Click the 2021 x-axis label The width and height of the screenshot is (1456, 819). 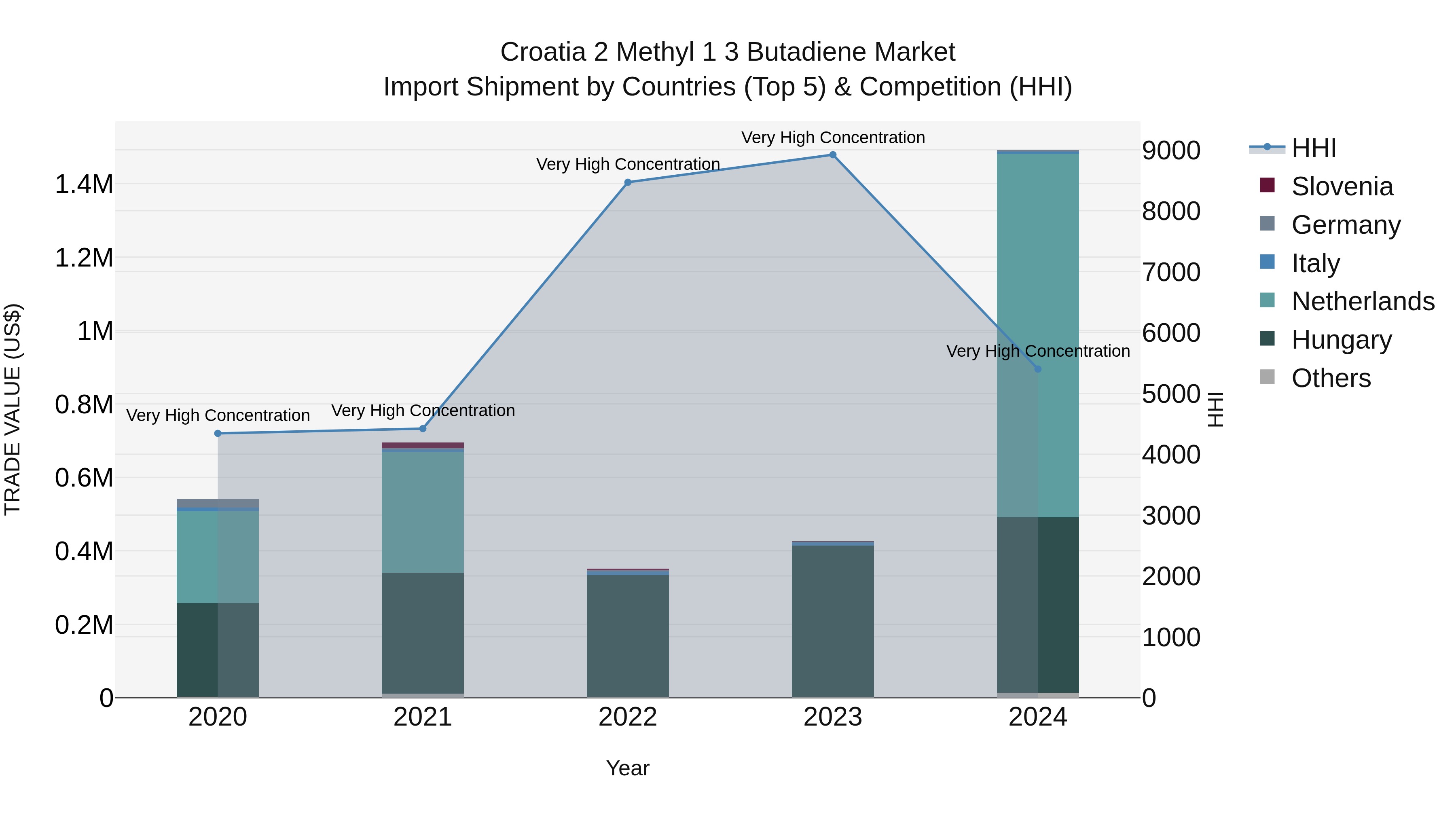click(423, 717)
